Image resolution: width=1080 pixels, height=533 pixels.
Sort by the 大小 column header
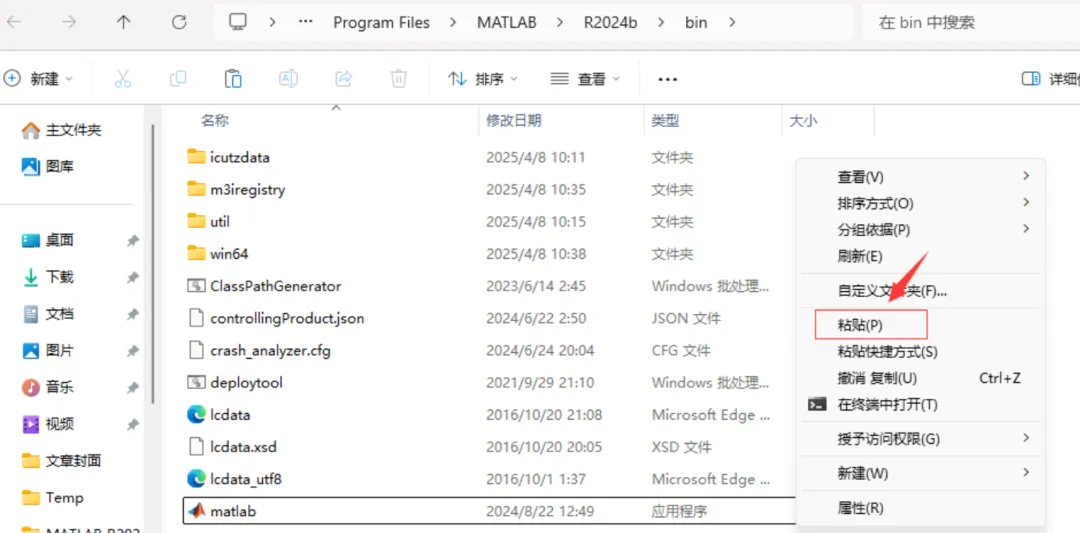[802, 121]
